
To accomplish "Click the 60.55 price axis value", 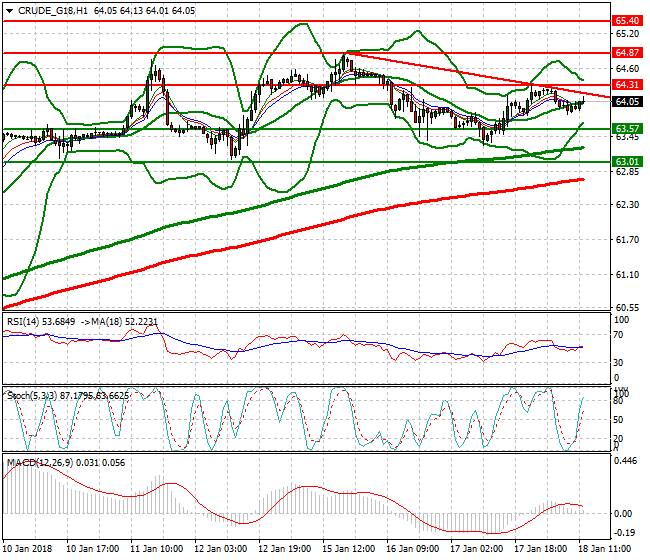I will (627, 308).
